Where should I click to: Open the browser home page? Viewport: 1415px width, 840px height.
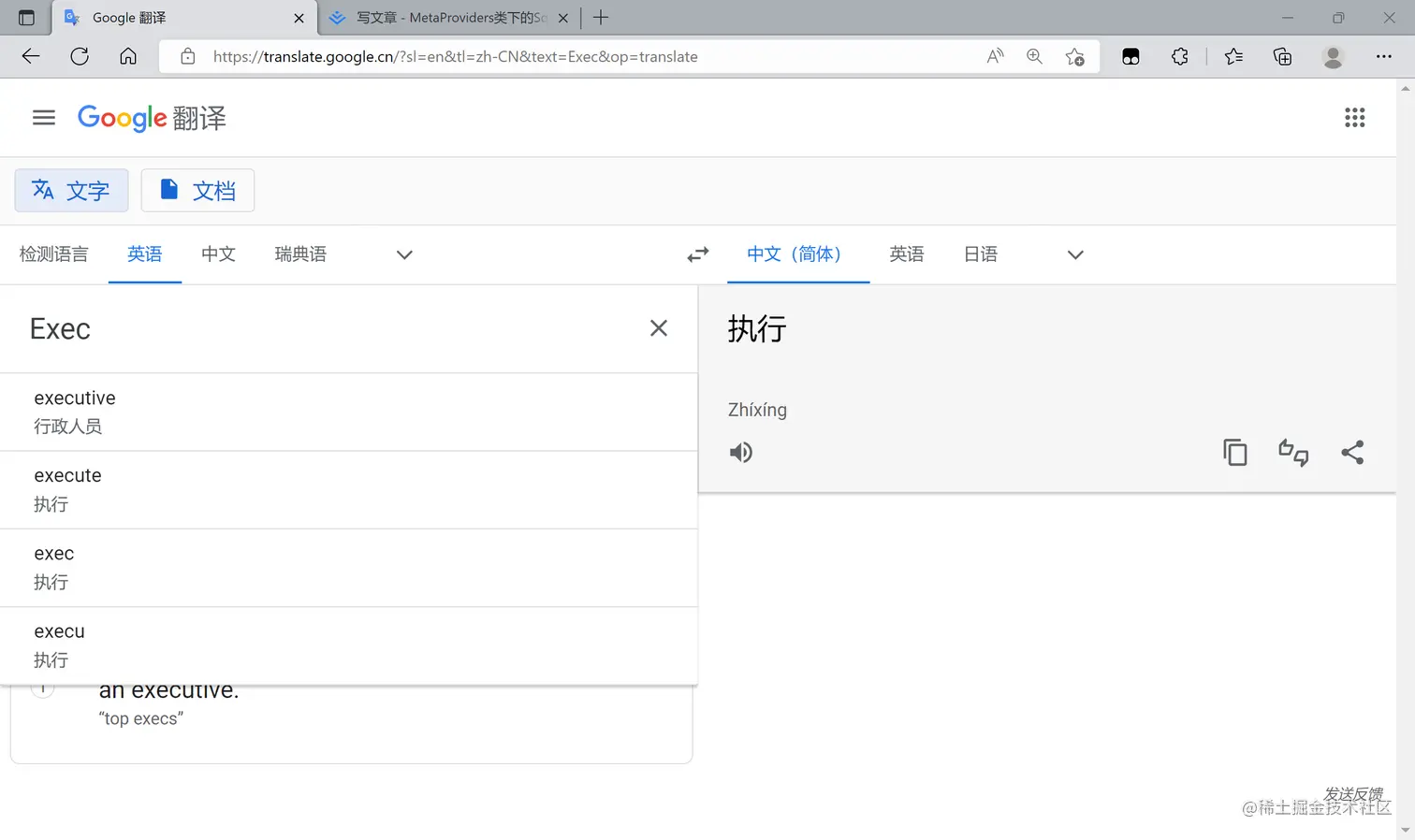128,56
